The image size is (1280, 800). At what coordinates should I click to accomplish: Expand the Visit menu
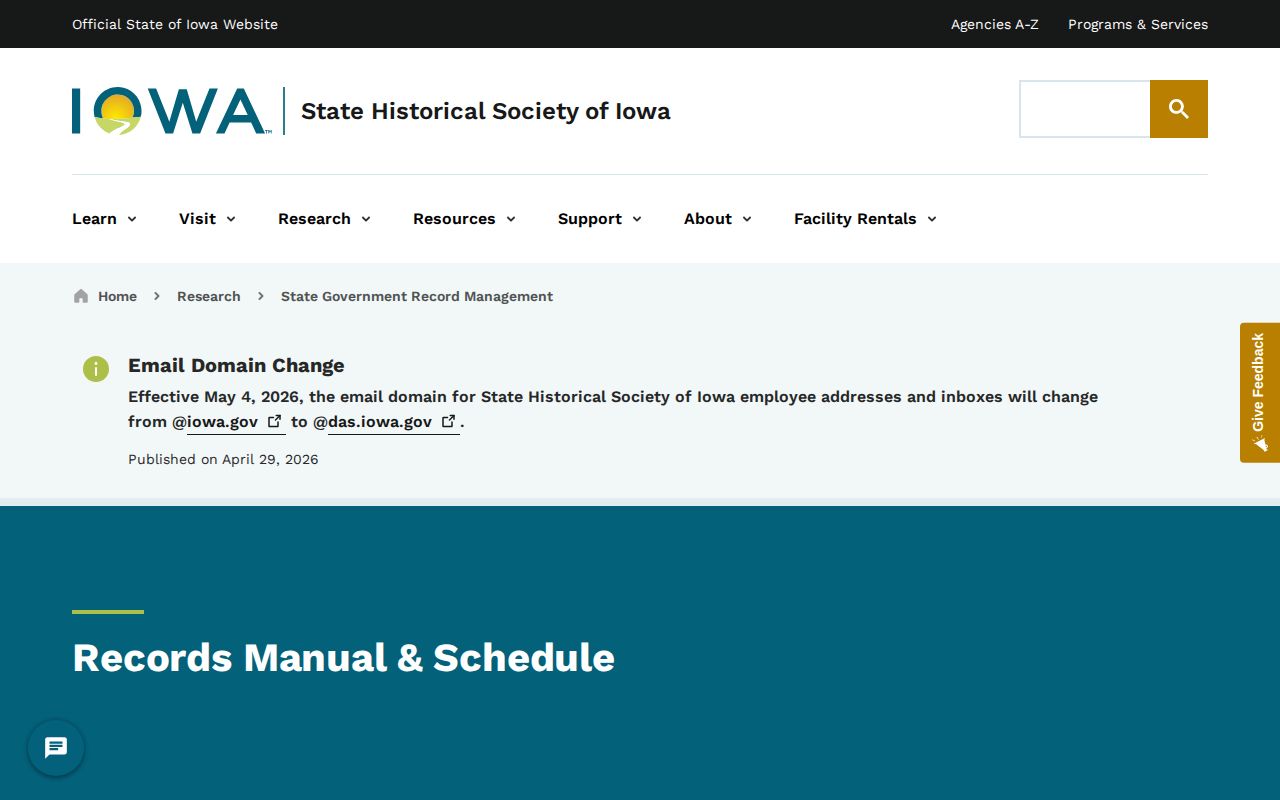[x=207, y=219]
